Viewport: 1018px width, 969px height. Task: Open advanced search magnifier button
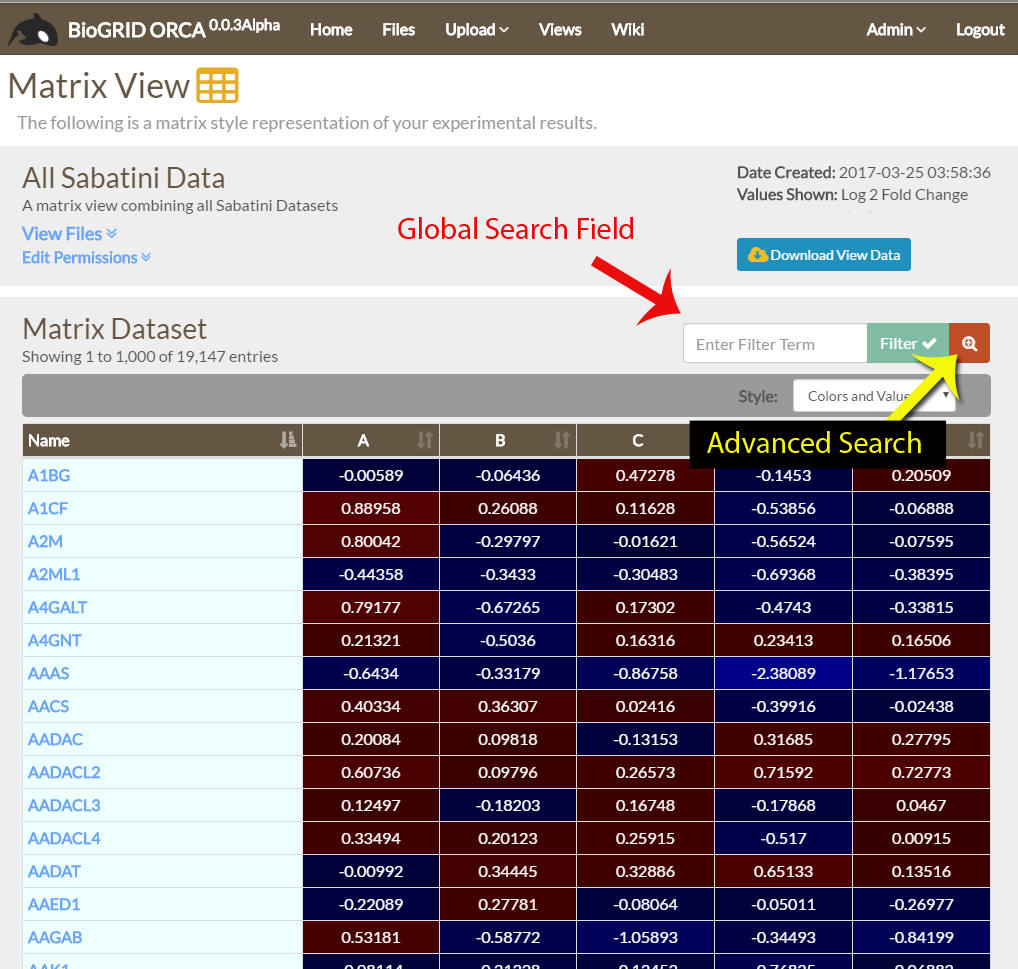969,343
